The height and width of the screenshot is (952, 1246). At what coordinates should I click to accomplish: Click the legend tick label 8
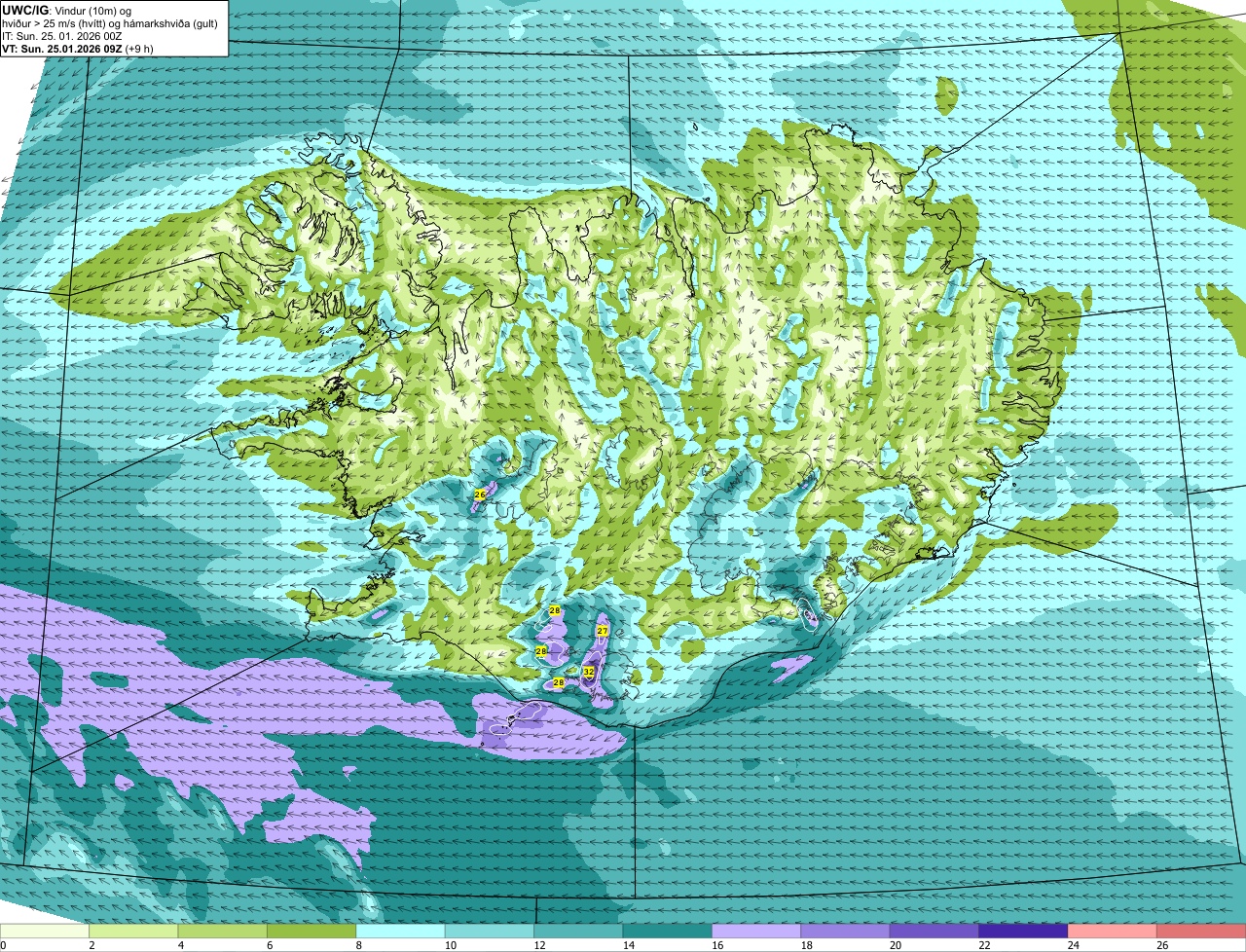click(358, 944)
